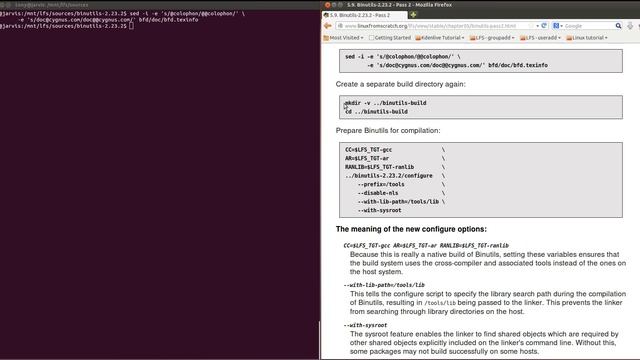Minimize the Firefox window

point(334,5)
